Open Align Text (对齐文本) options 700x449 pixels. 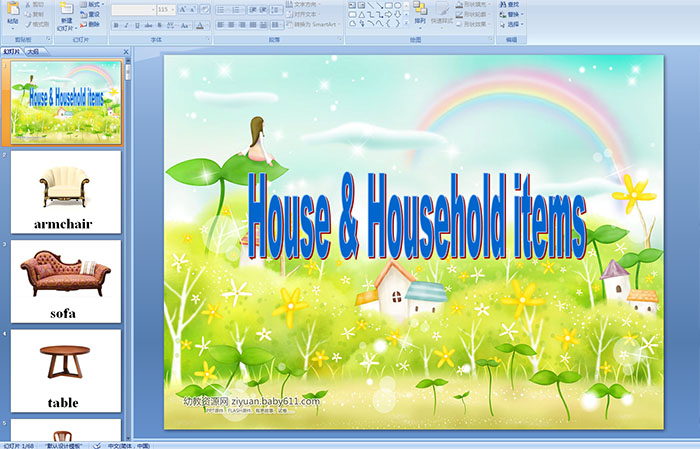click(303, 14)
